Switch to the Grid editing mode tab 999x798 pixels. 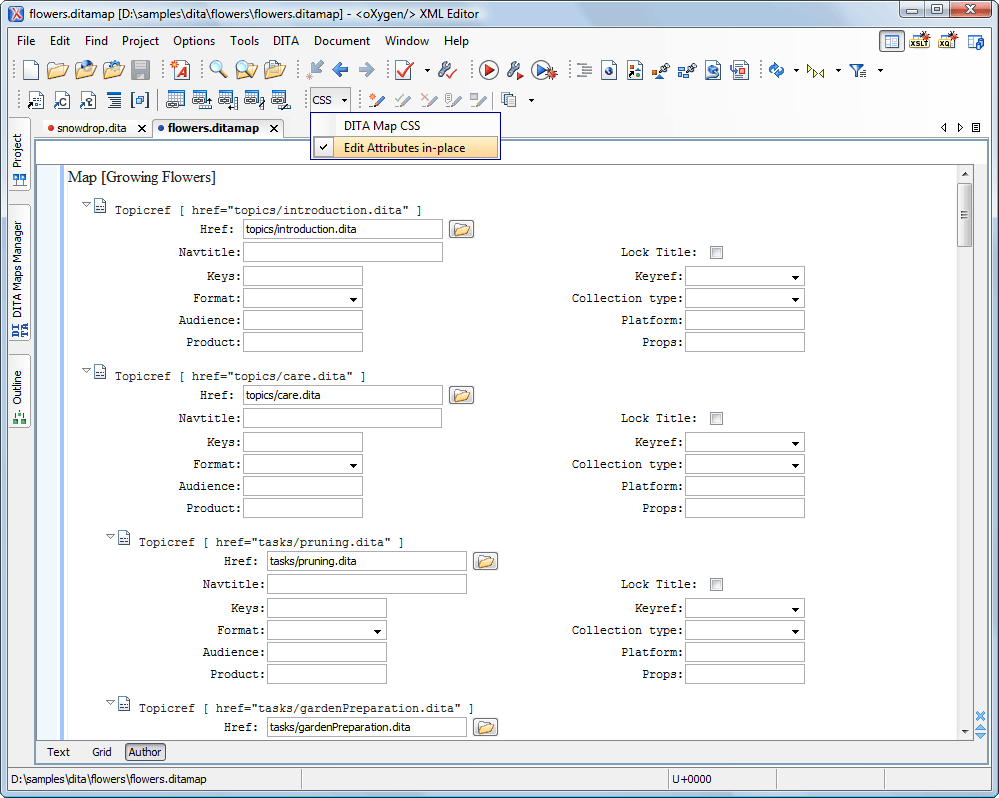coord(102,752)
